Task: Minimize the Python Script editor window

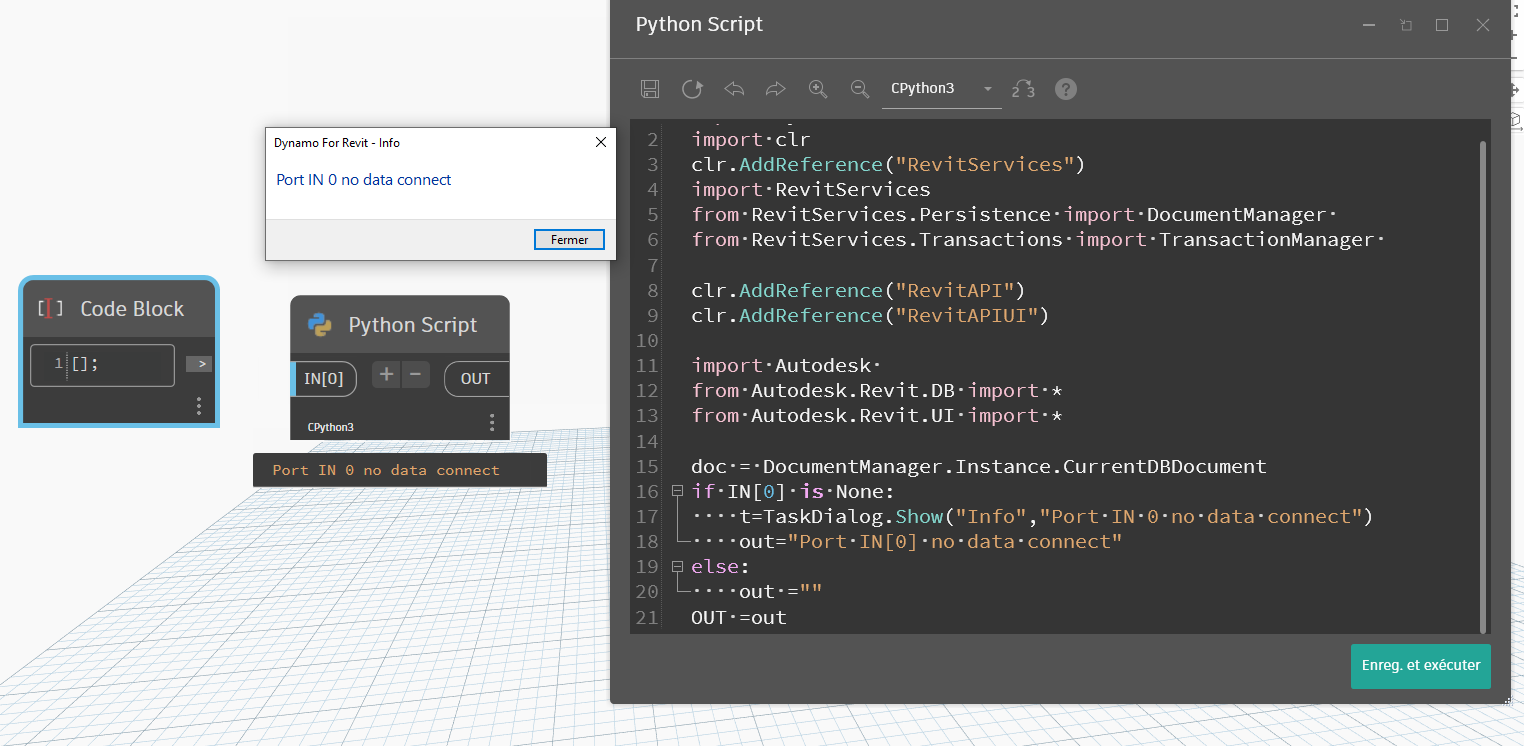Action: pyautogui.click(x=1369, y=25)
